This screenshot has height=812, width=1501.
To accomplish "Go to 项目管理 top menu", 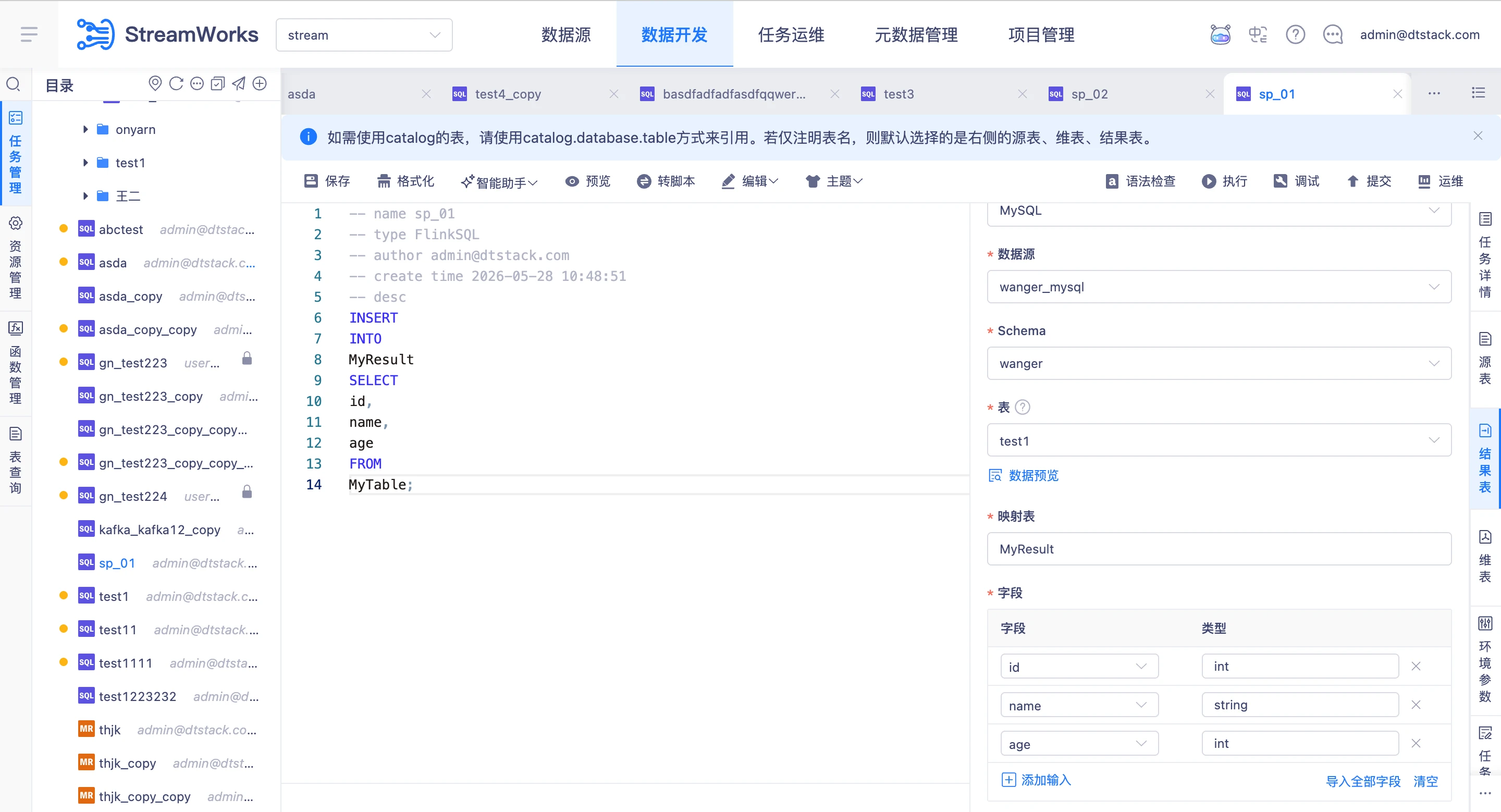I will coord(1041,34).
